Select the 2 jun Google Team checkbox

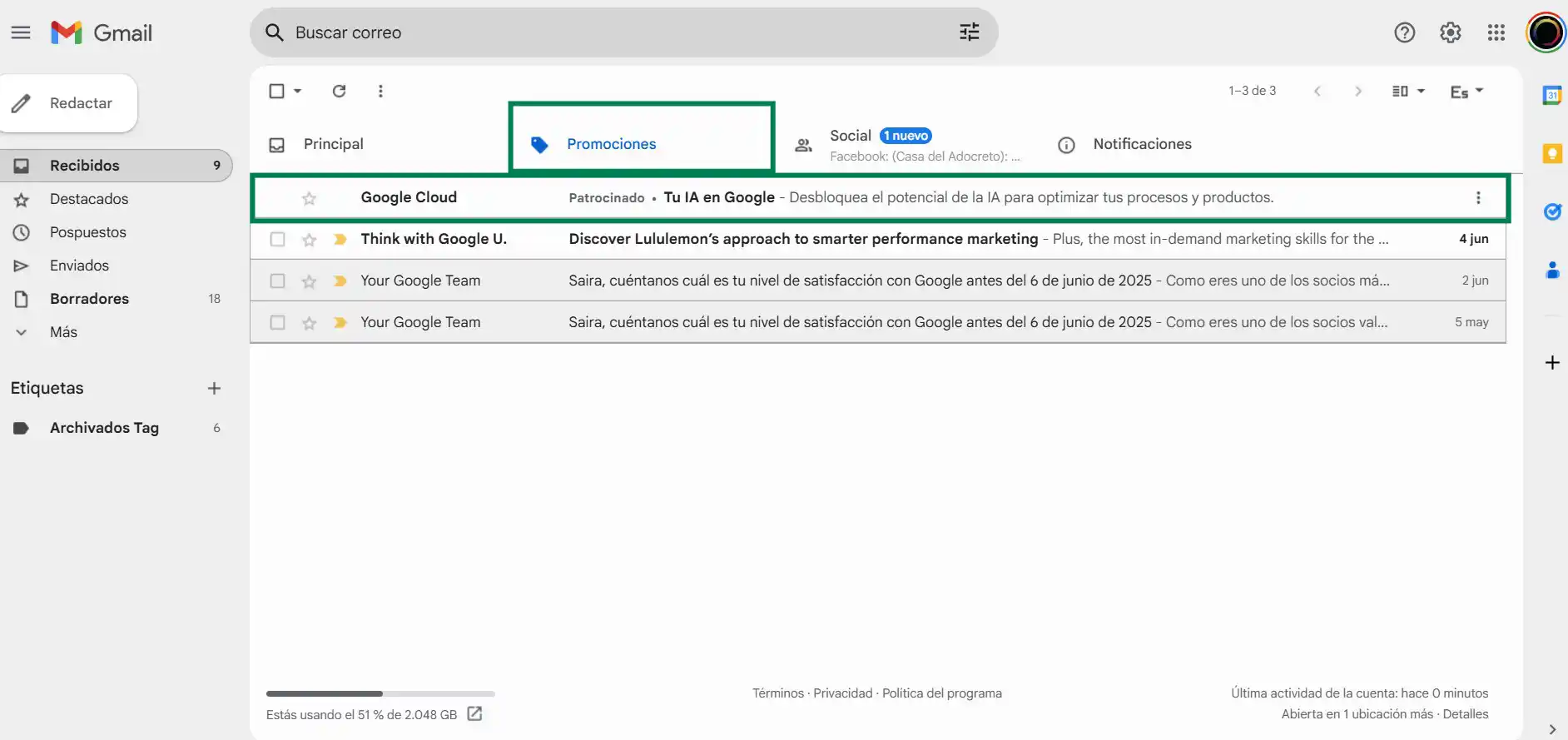pyautogui.click(x=277, y=281)
